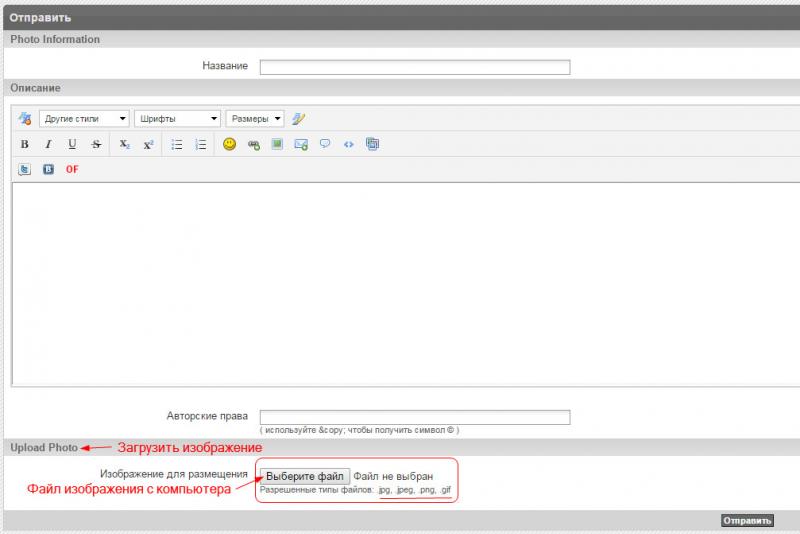Click the bottom Отправить submit button

click(747, 521)
